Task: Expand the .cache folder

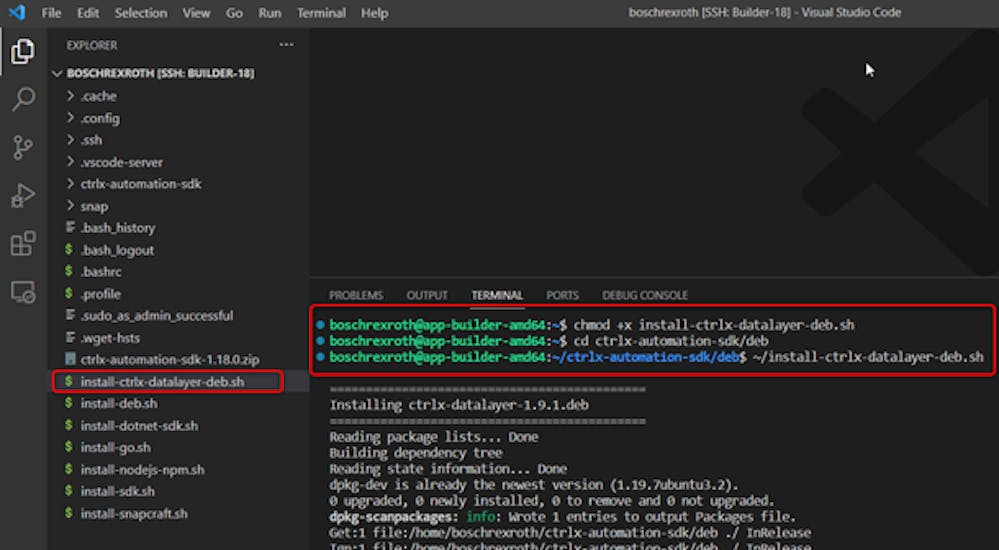Action: (x=98, y=96)
